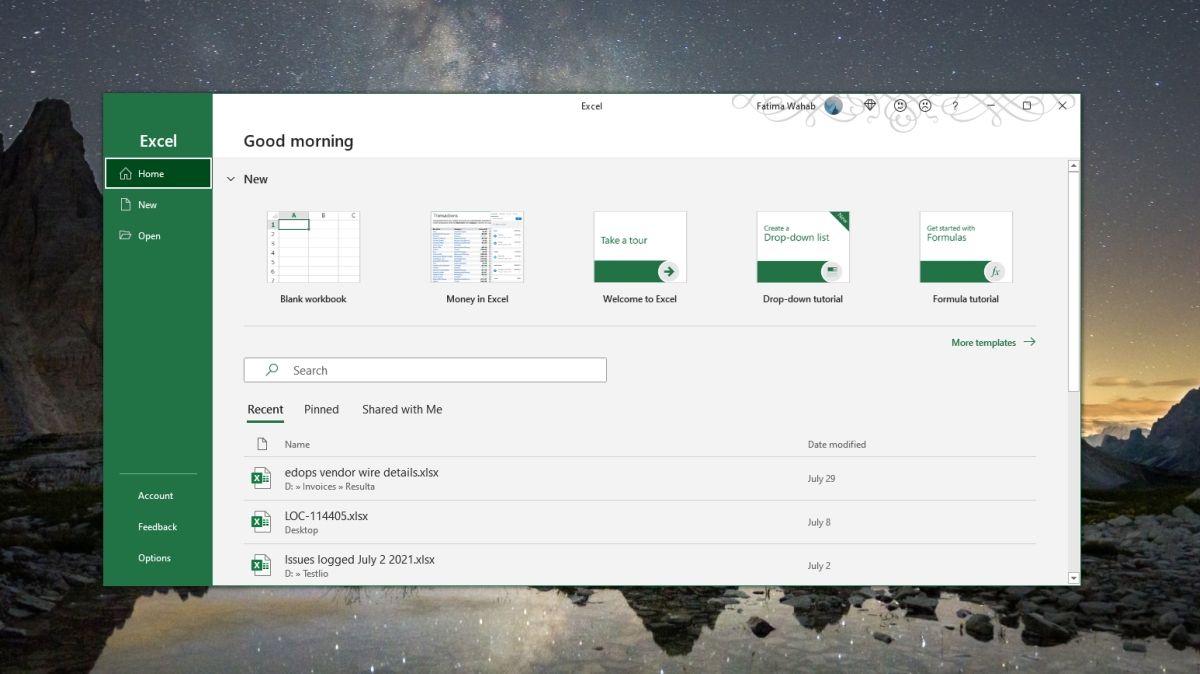
Task: Click the premium diamond icon near the title bar
Action: coord(869,105)
